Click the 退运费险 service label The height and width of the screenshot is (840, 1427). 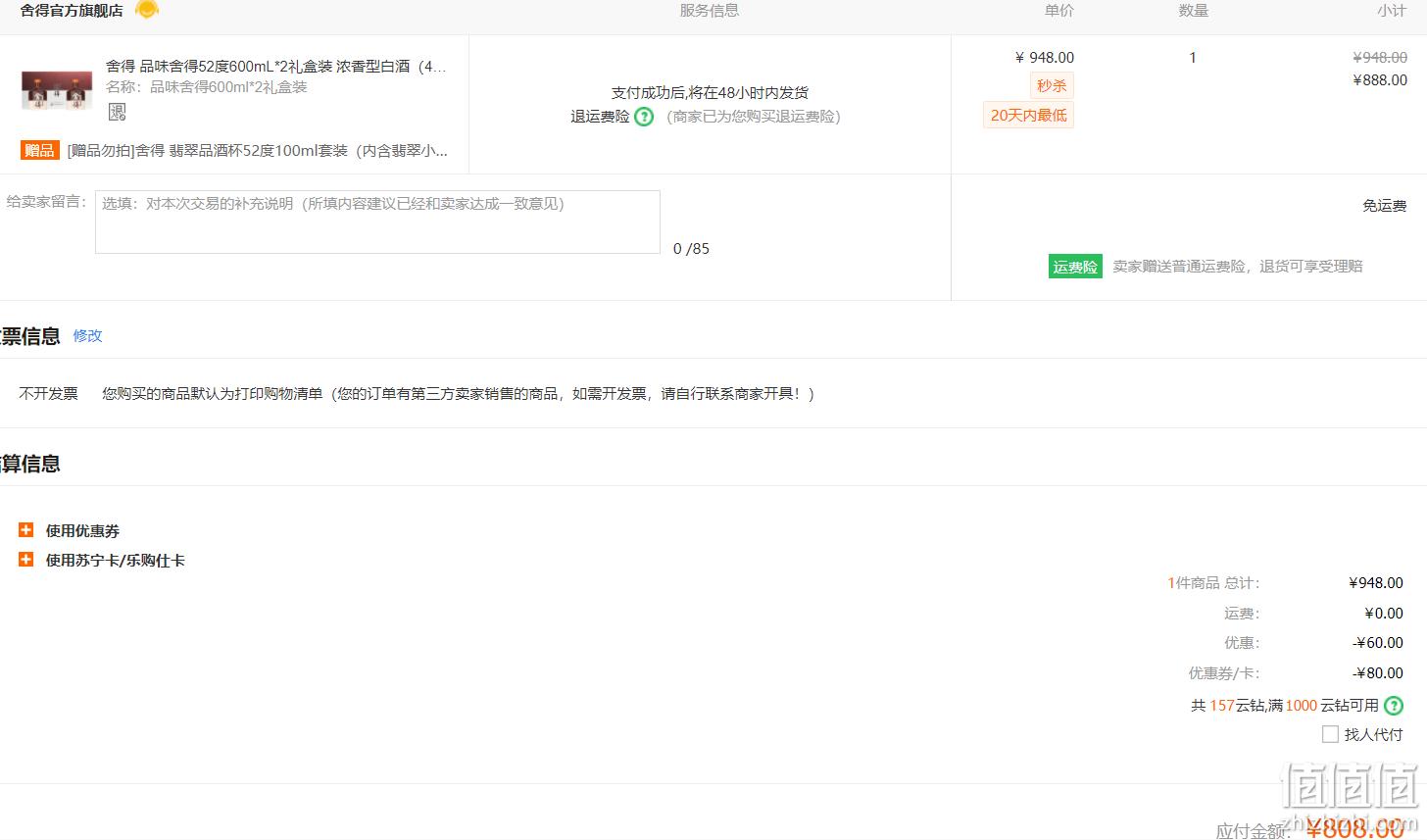[x=600, y=117]
